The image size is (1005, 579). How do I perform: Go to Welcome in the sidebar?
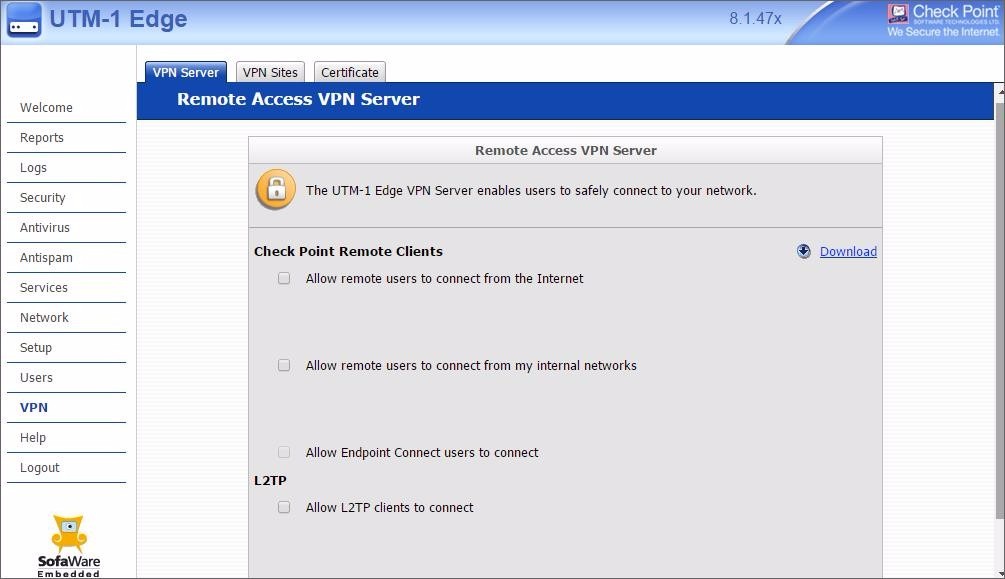pos(46,108)
